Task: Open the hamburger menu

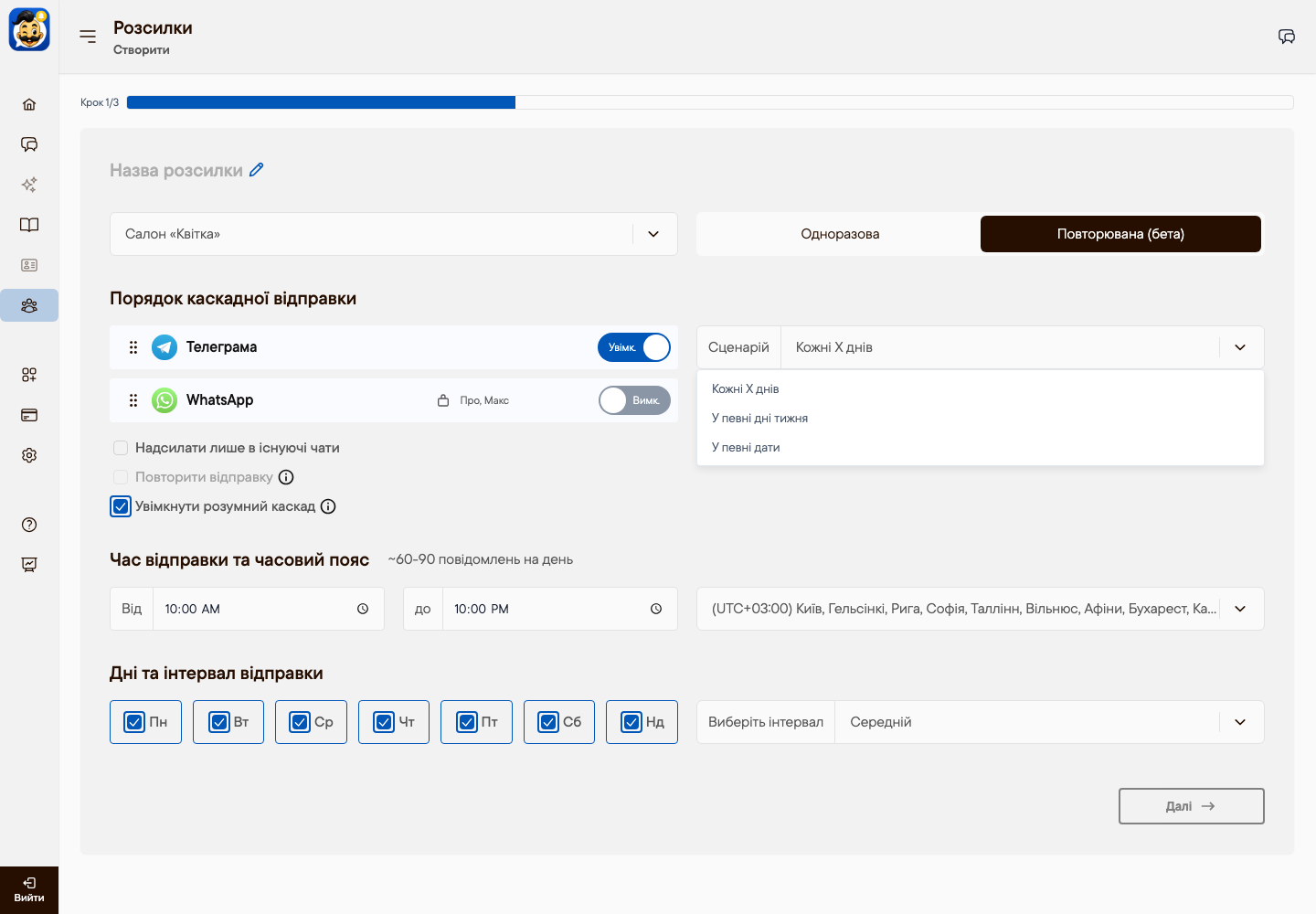Action: (x=88, y=37)
